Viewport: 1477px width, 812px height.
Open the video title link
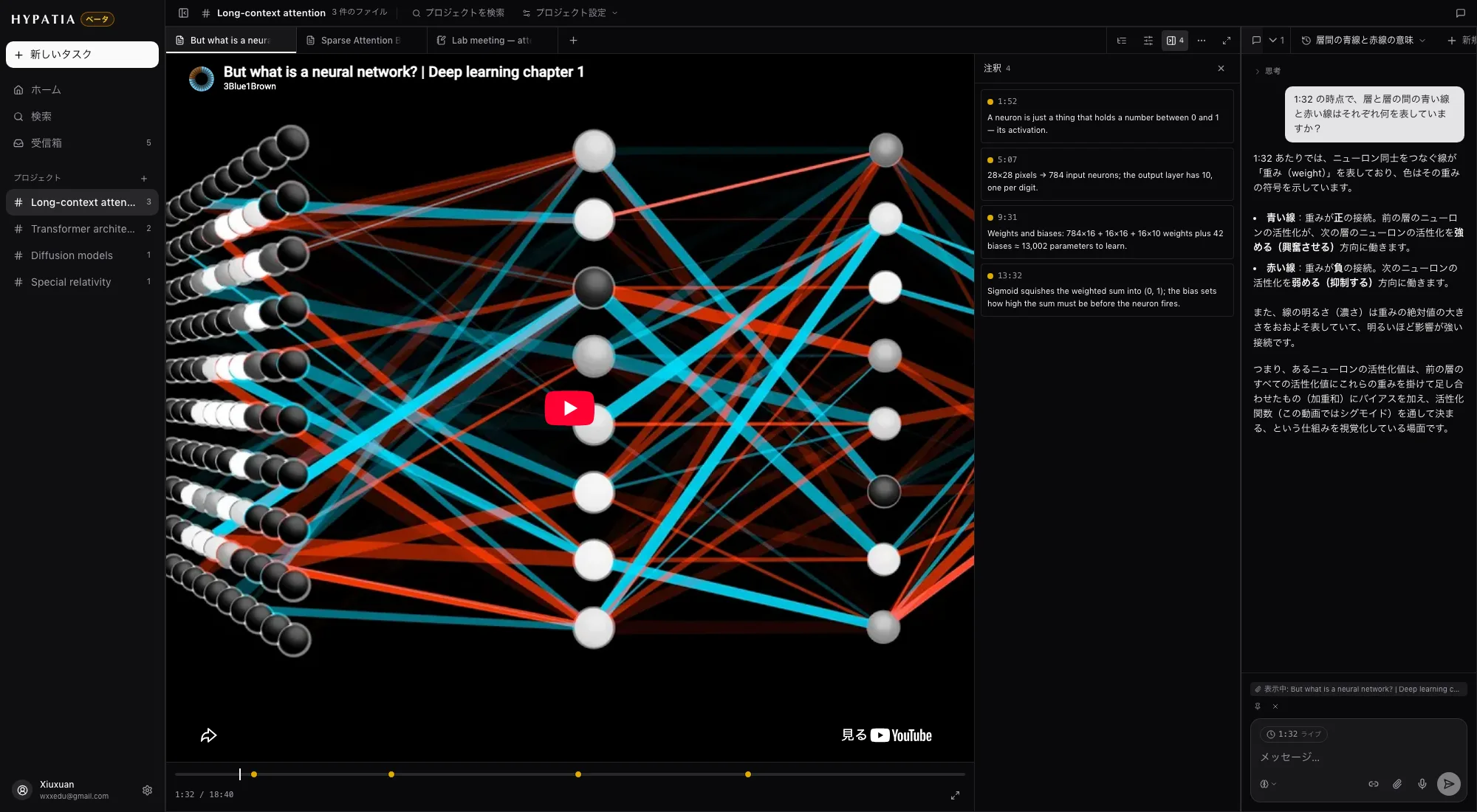click(x=404, y=72)
